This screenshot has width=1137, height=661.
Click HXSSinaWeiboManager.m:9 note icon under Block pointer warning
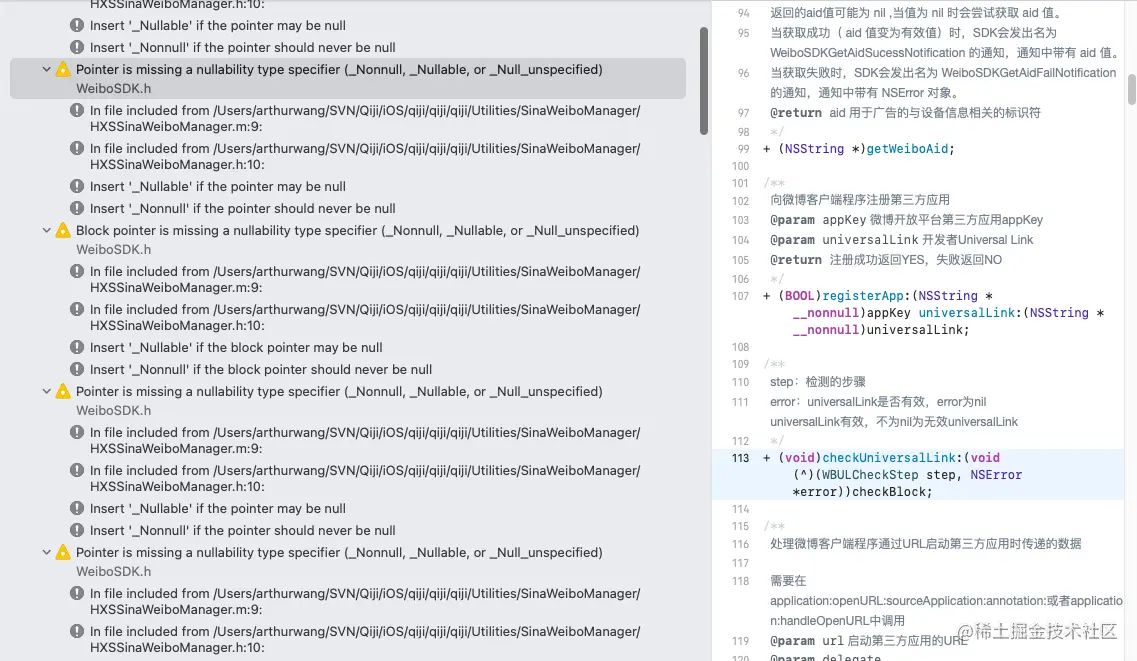click(x=77, y=271)
